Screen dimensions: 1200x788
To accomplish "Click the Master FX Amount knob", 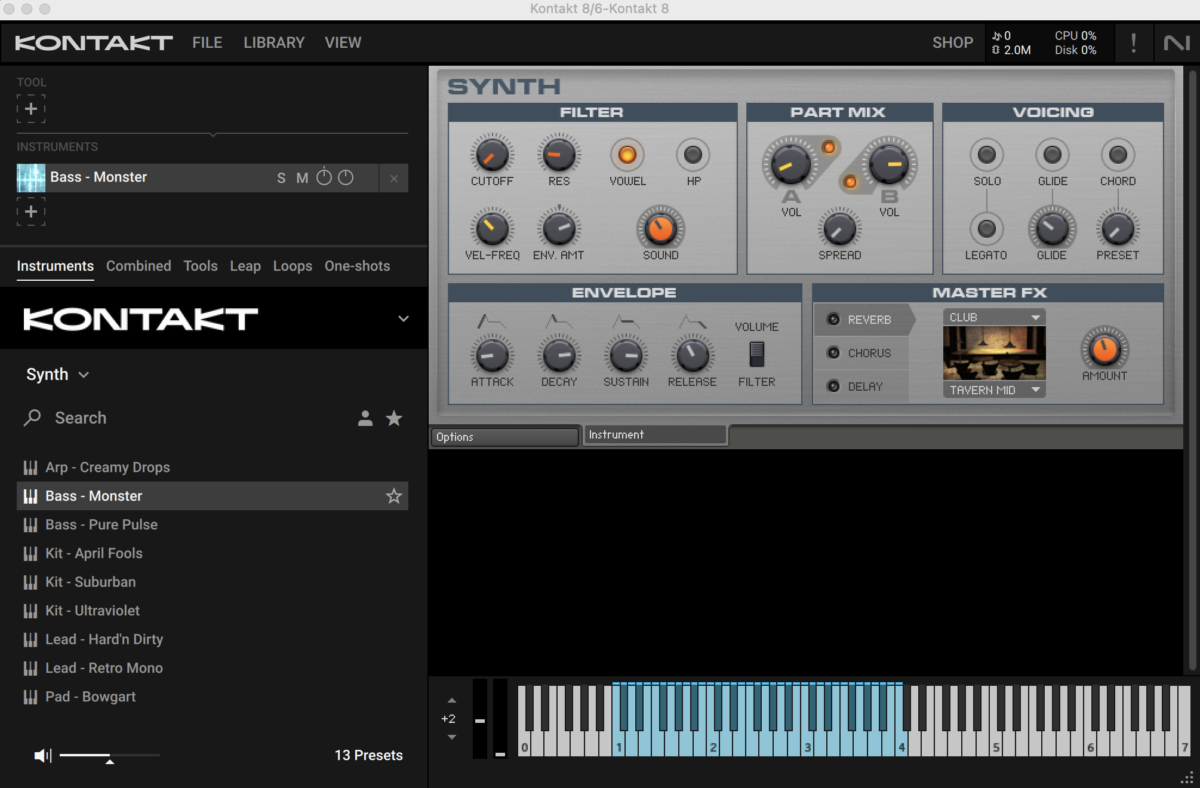I will click(1104, 349).
